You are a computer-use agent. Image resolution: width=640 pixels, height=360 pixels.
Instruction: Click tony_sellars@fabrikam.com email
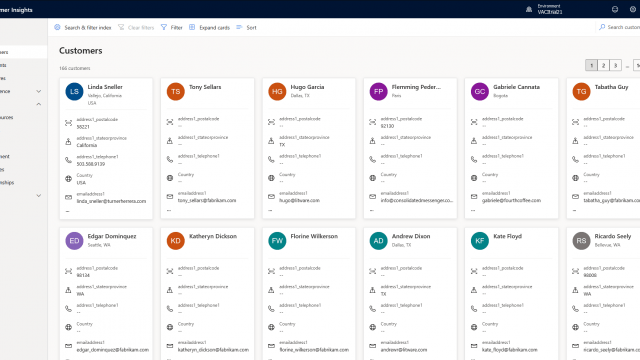(x=207, y=200)
